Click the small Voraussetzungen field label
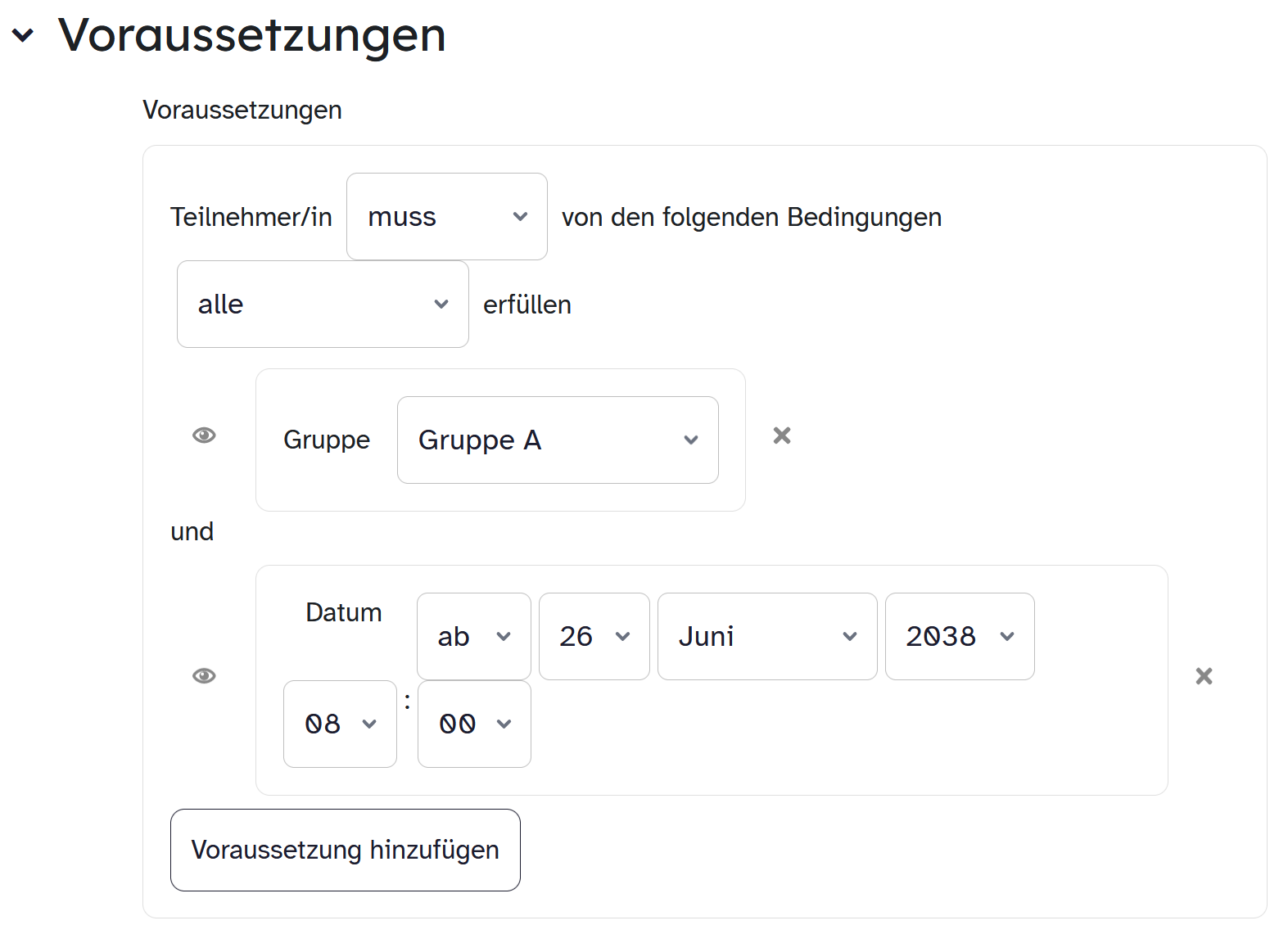 coord(242,110)
